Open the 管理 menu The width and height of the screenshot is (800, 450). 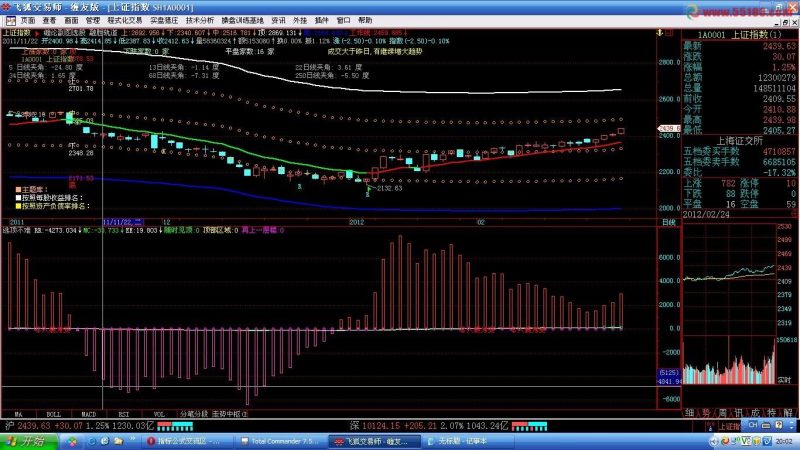pos(92,20)
